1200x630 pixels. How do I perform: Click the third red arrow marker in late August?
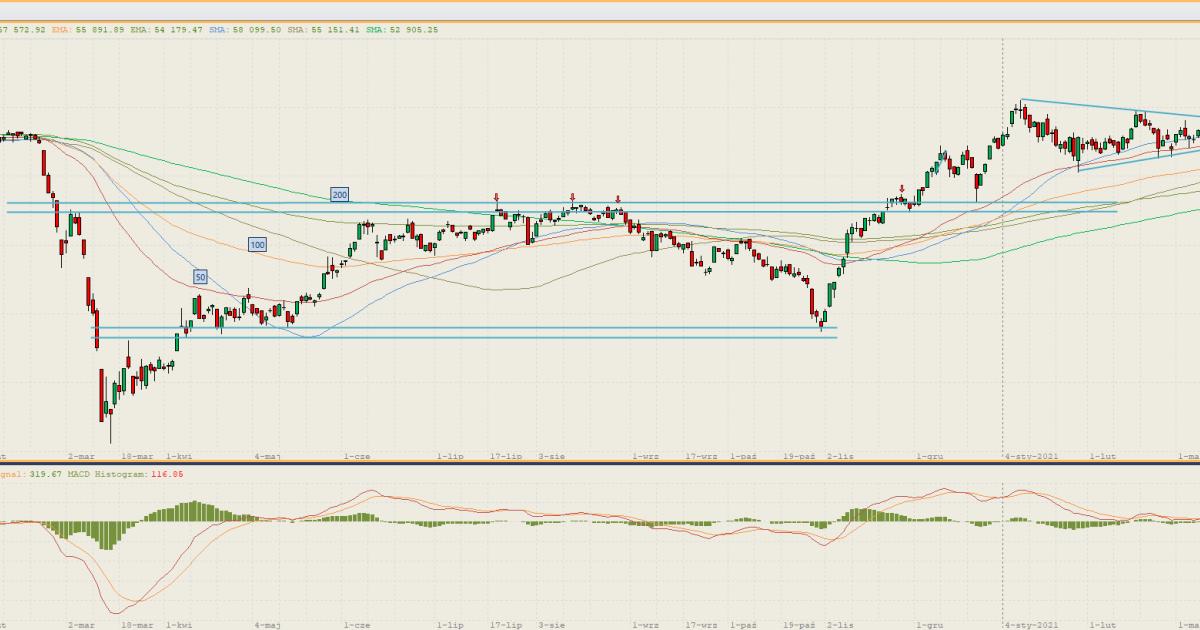tap(618, 198)
